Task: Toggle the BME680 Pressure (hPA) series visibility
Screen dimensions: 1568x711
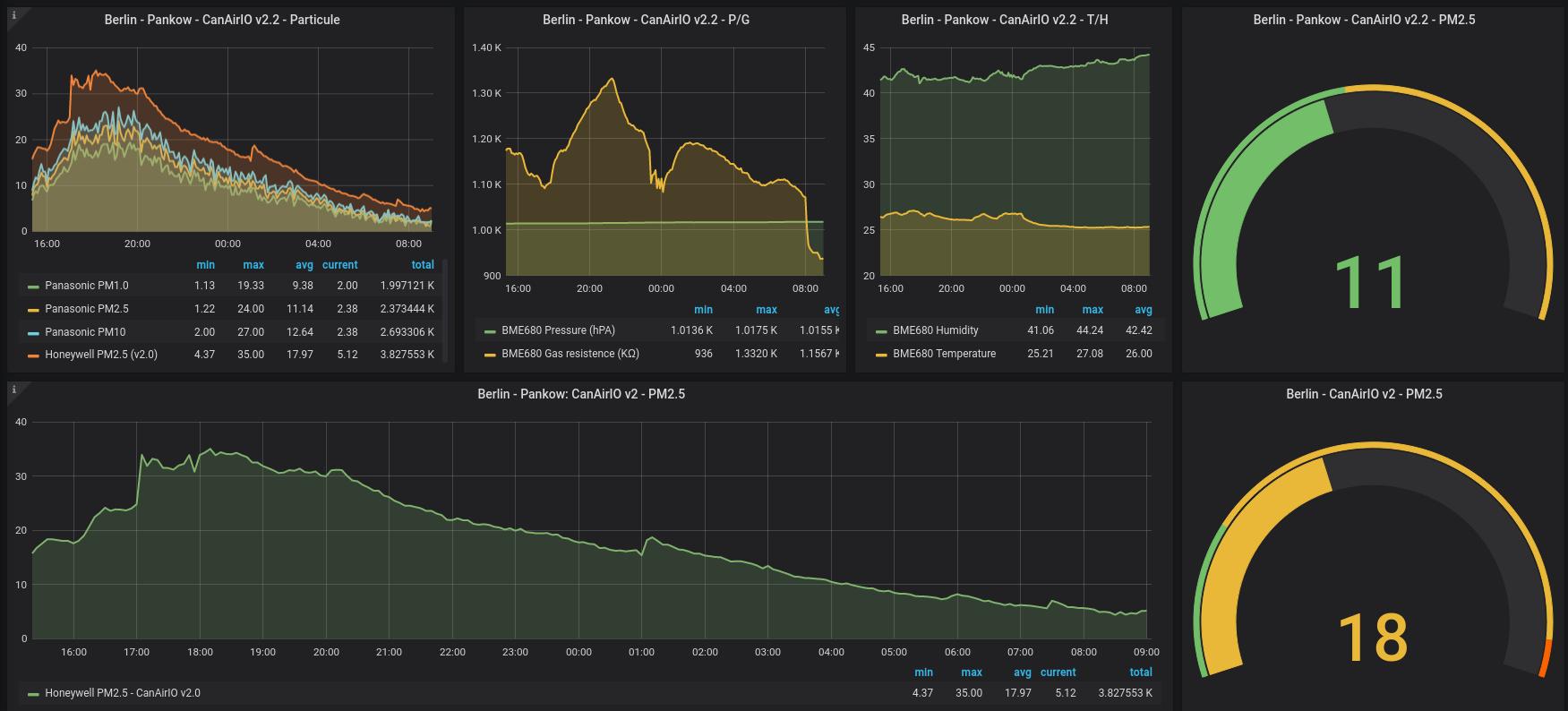Action: click(558, 330)
